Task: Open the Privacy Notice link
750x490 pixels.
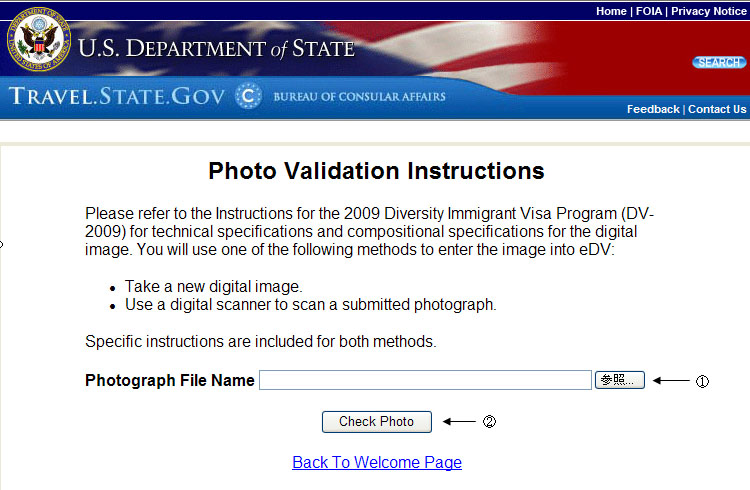Action: pos(708,11)
